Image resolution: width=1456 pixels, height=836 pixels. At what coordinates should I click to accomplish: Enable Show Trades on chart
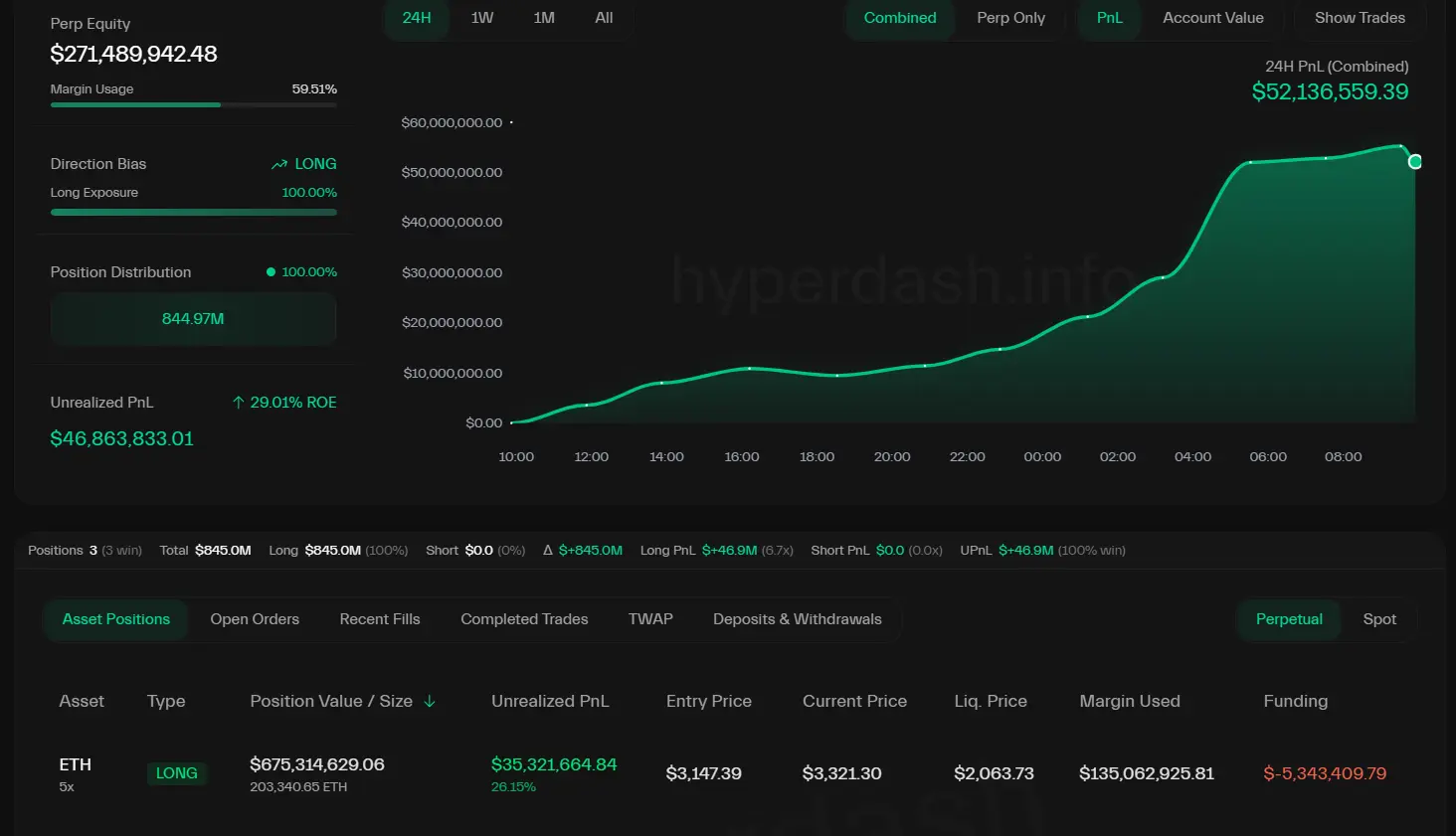1360,18
